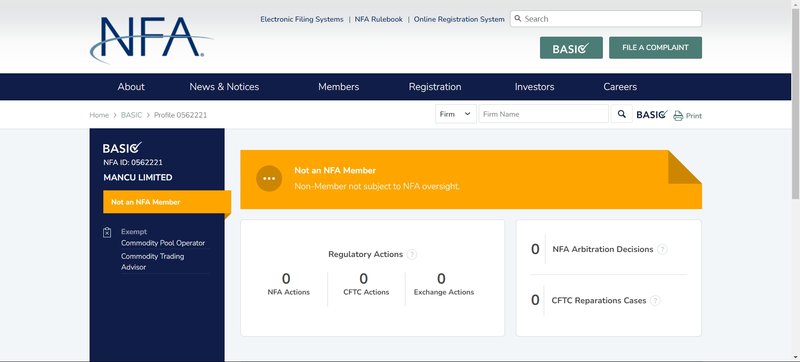Open the NFA Arbitration Decisions help icon
Viewport: 800px width, 362px height.
[662, 249]
